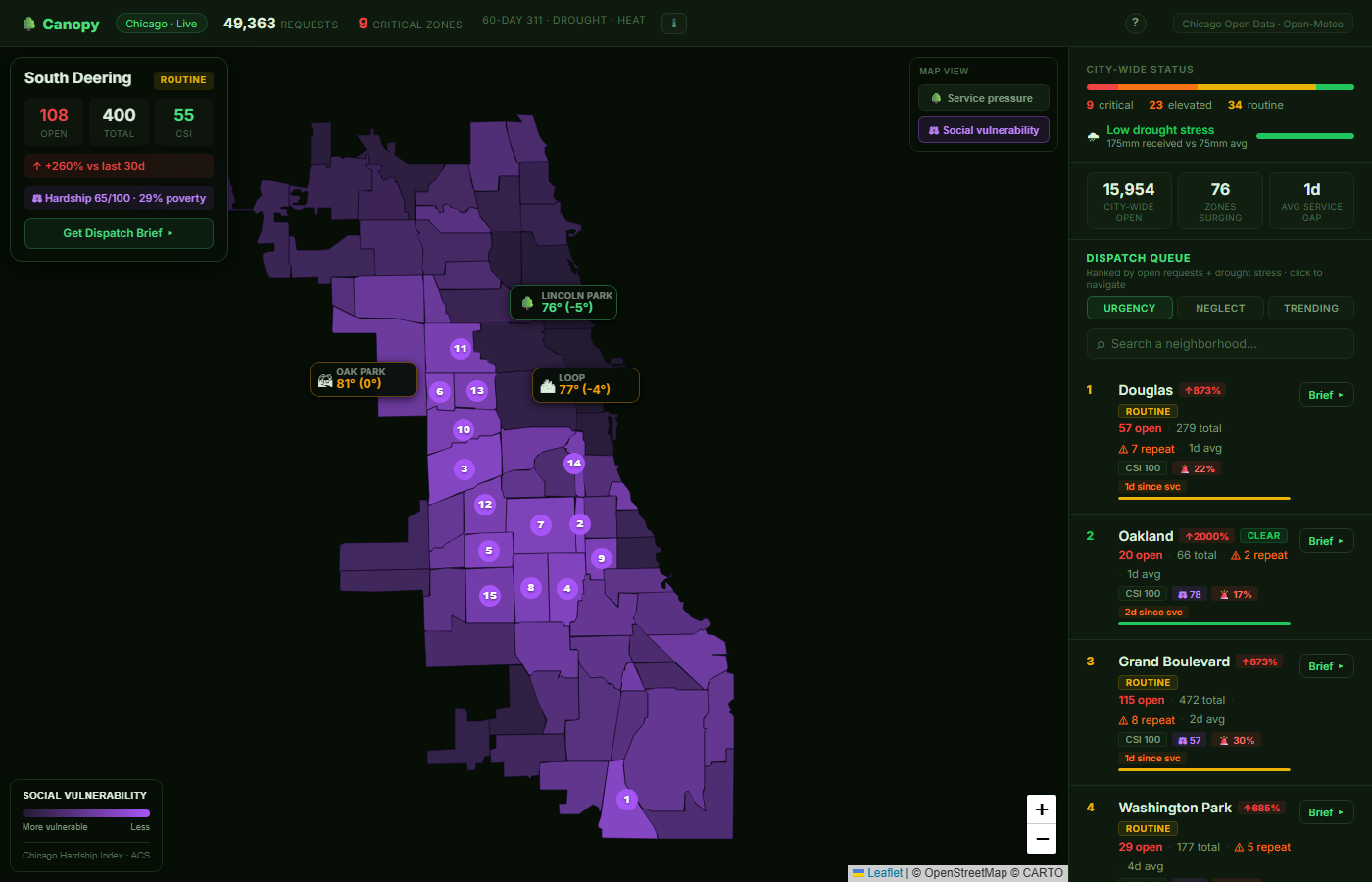The width and height of the screenshot is (1372, 882).
Task: Click the Canopy tree logo icon
Action: pos(29,24)
